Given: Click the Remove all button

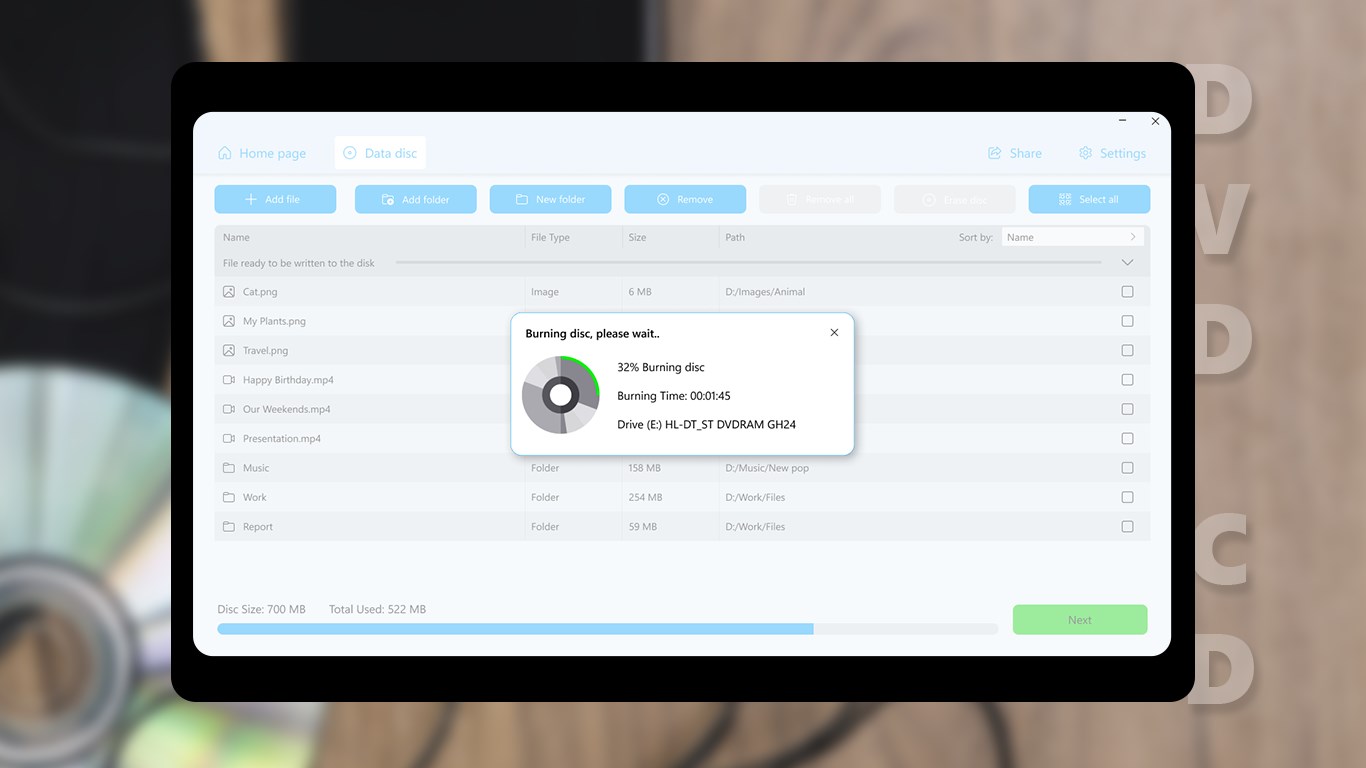Looking at the screenshot, I should 820,199.
